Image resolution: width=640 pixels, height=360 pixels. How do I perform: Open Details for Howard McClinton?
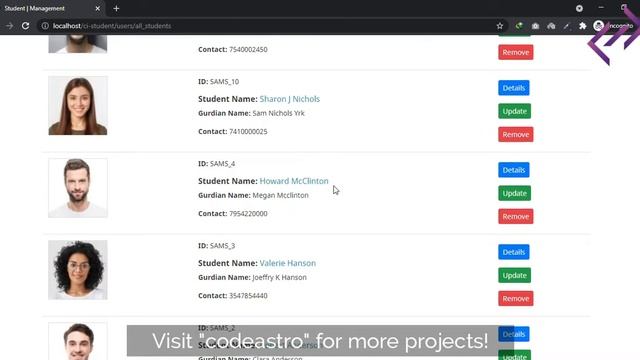[x=513, y=170]
